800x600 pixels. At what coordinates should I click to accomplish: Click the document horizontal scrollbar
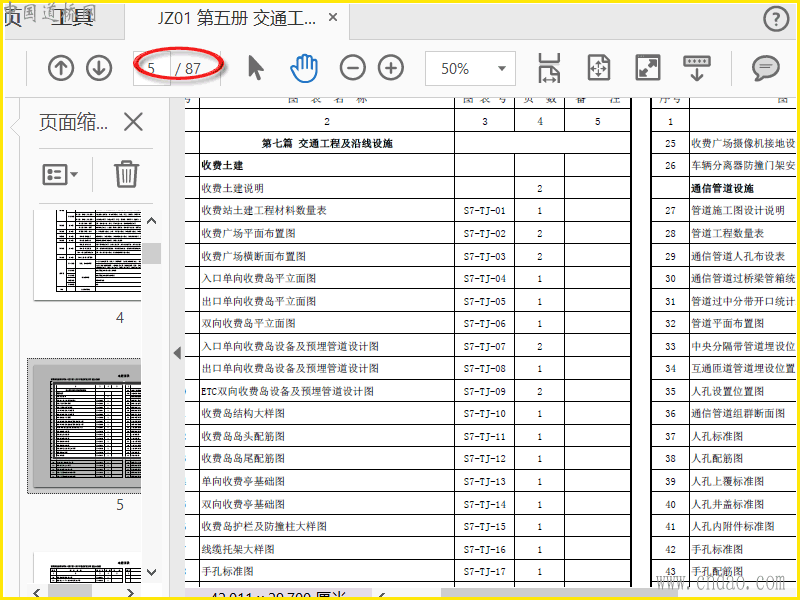click(x=559, y=594)
